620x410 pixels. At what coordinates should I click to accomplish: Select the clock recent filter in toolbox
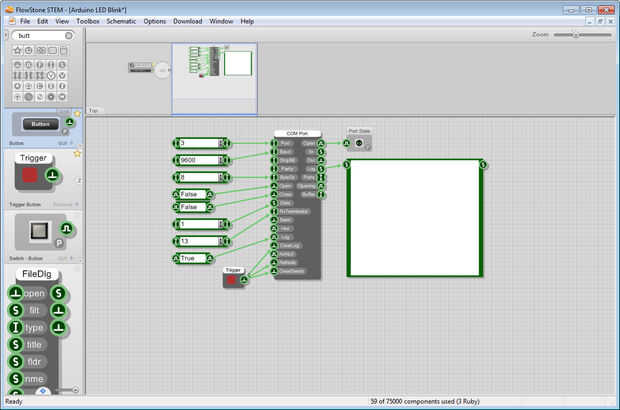click(x=29, y=51)
